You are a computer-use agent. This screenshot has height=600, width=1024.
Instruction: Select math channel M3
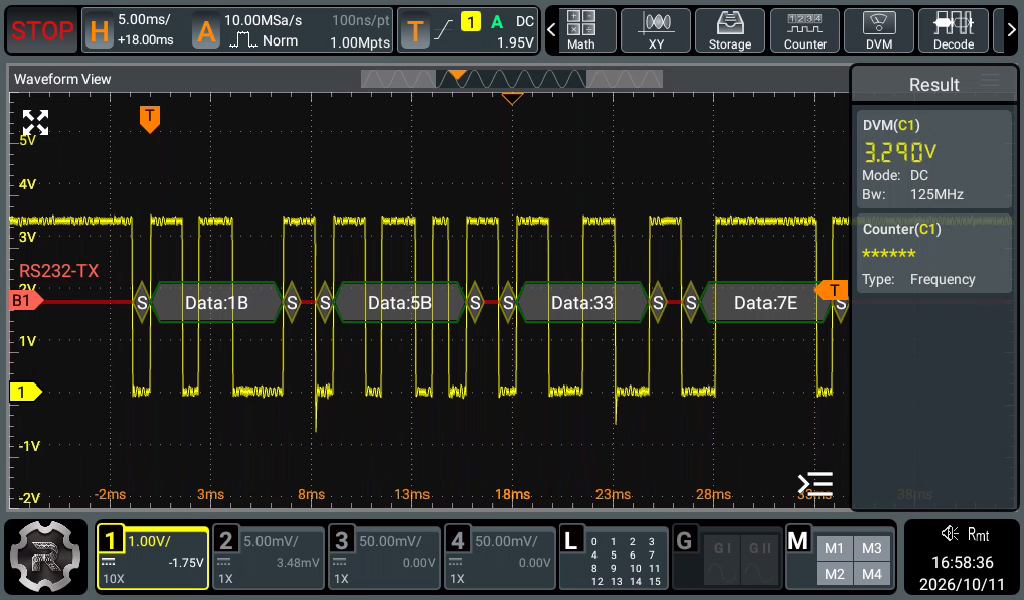tap(871, 548)
